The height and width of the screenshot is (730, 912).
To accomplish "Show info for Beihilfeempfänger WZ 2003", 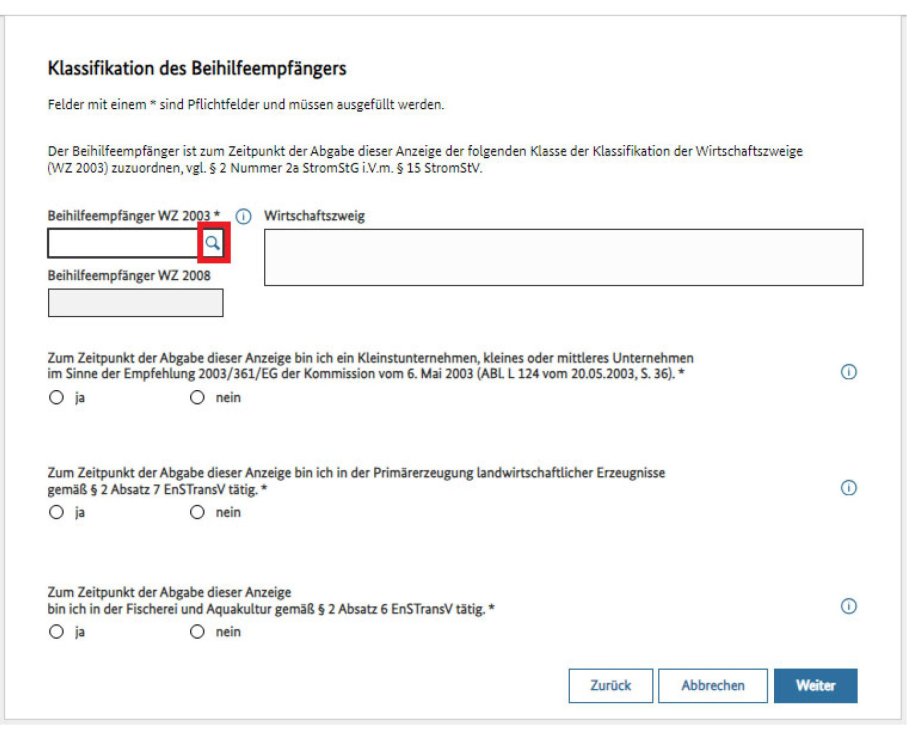I will click(x=243, y=216).
